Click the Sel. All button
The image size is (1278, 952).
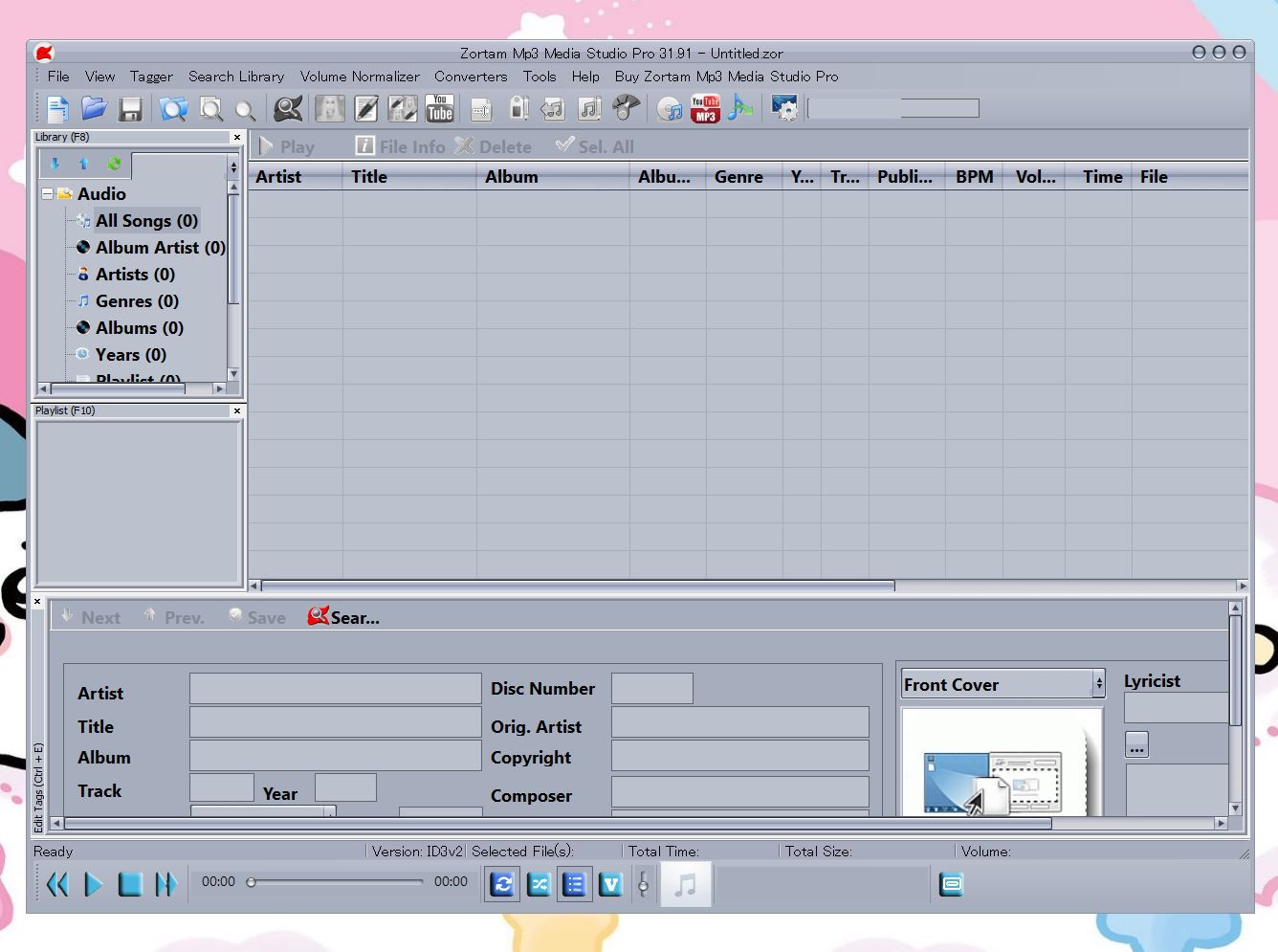[x=595, y=146]
